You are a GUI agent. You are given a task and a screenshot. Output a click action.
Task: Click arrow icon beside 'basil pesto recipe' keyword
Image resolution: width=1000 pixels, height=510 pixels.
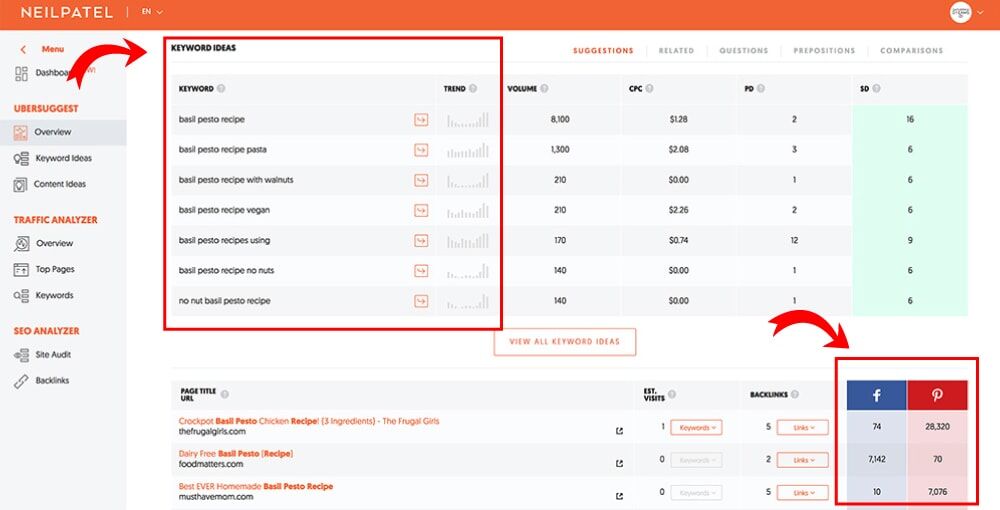pos(421,120)
